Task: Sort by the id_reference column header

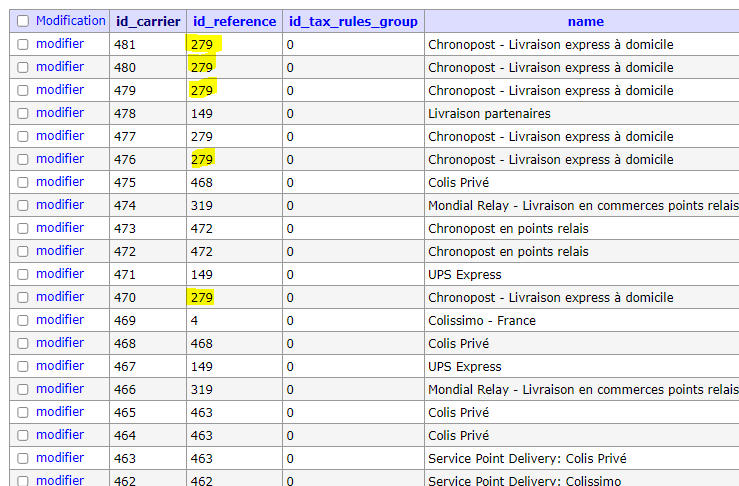Action: pyautogui.click(x=234, y=21)
